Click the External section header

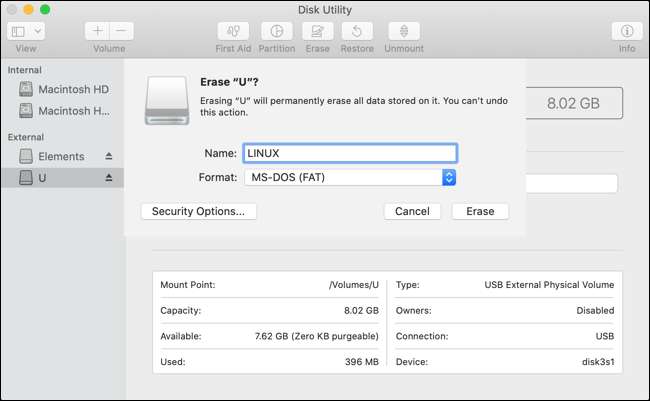pos(26,137)
